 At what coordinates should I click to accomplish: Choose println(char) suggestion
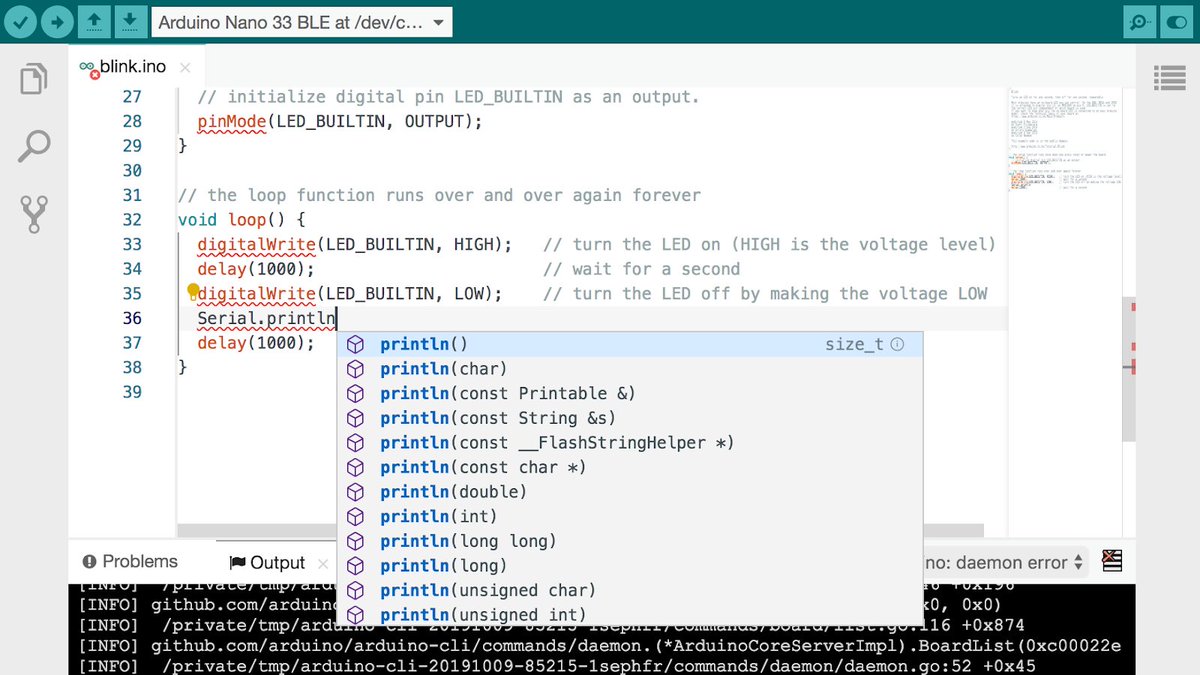pyautogui.click(x=629, y=369)
